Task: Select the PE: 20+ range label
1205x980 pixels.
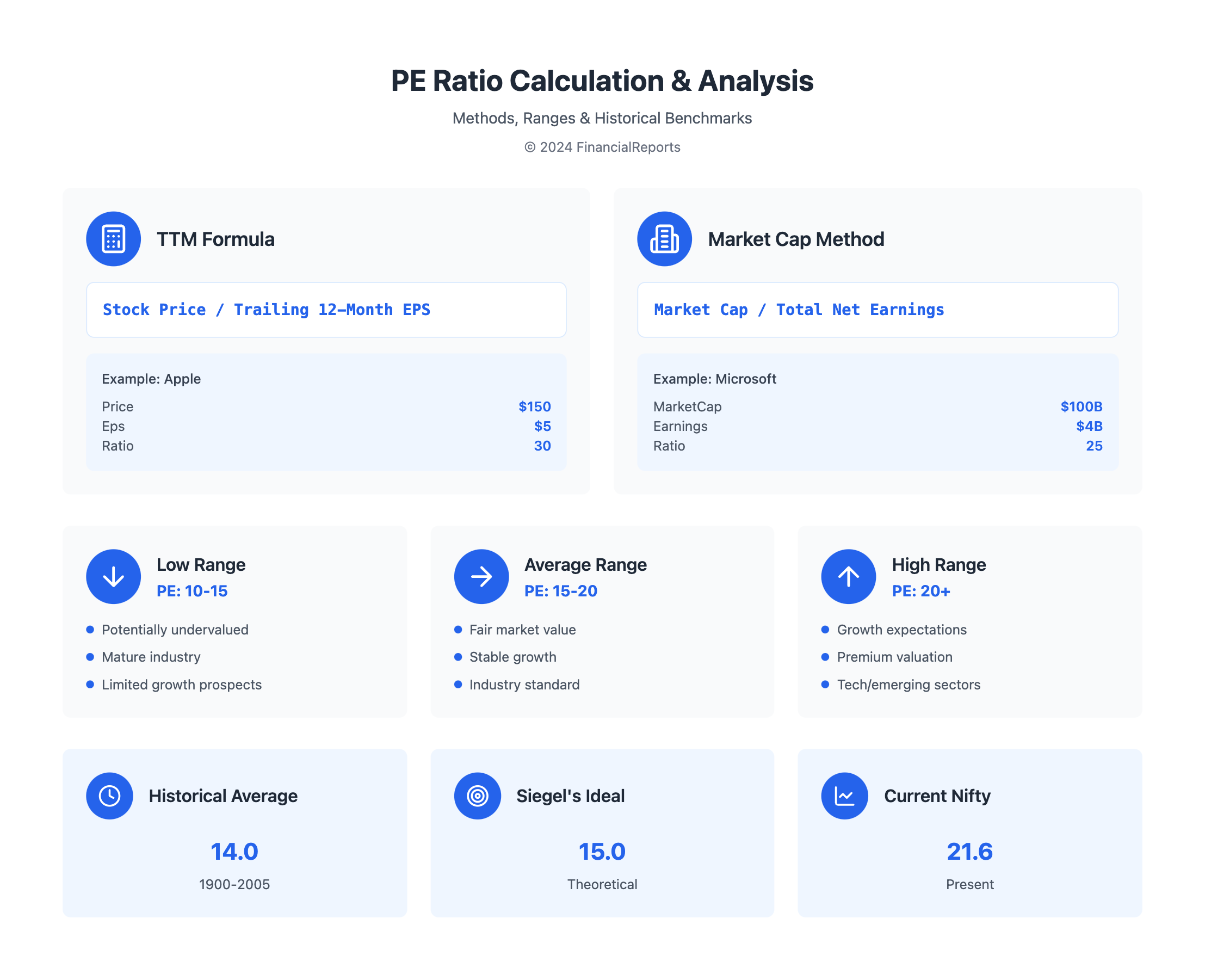Action: [x=922, y=591]
